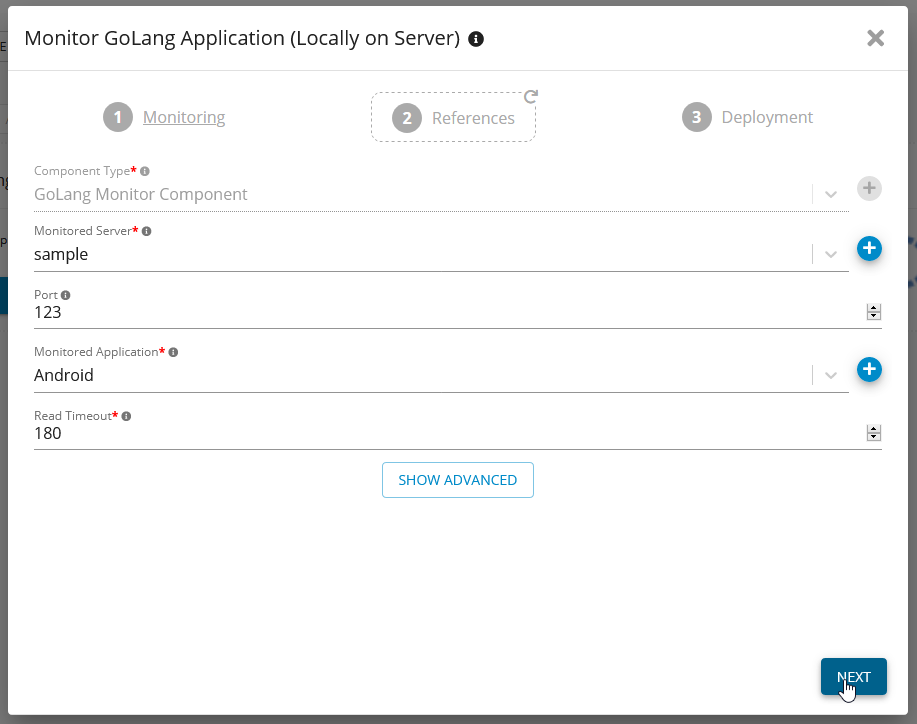Expand the Monitored Server dropdown

click(831, 255)
